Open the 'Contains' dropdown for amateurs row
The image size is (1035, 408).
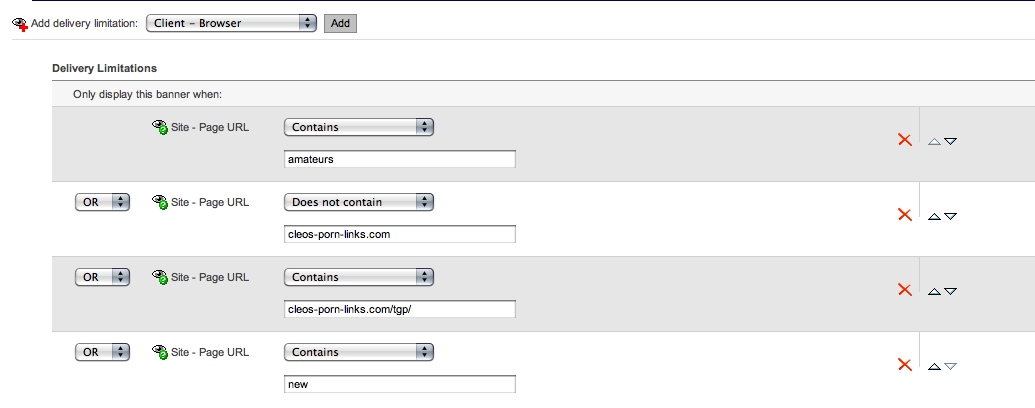pyautogui.click(x=358, y=127)
